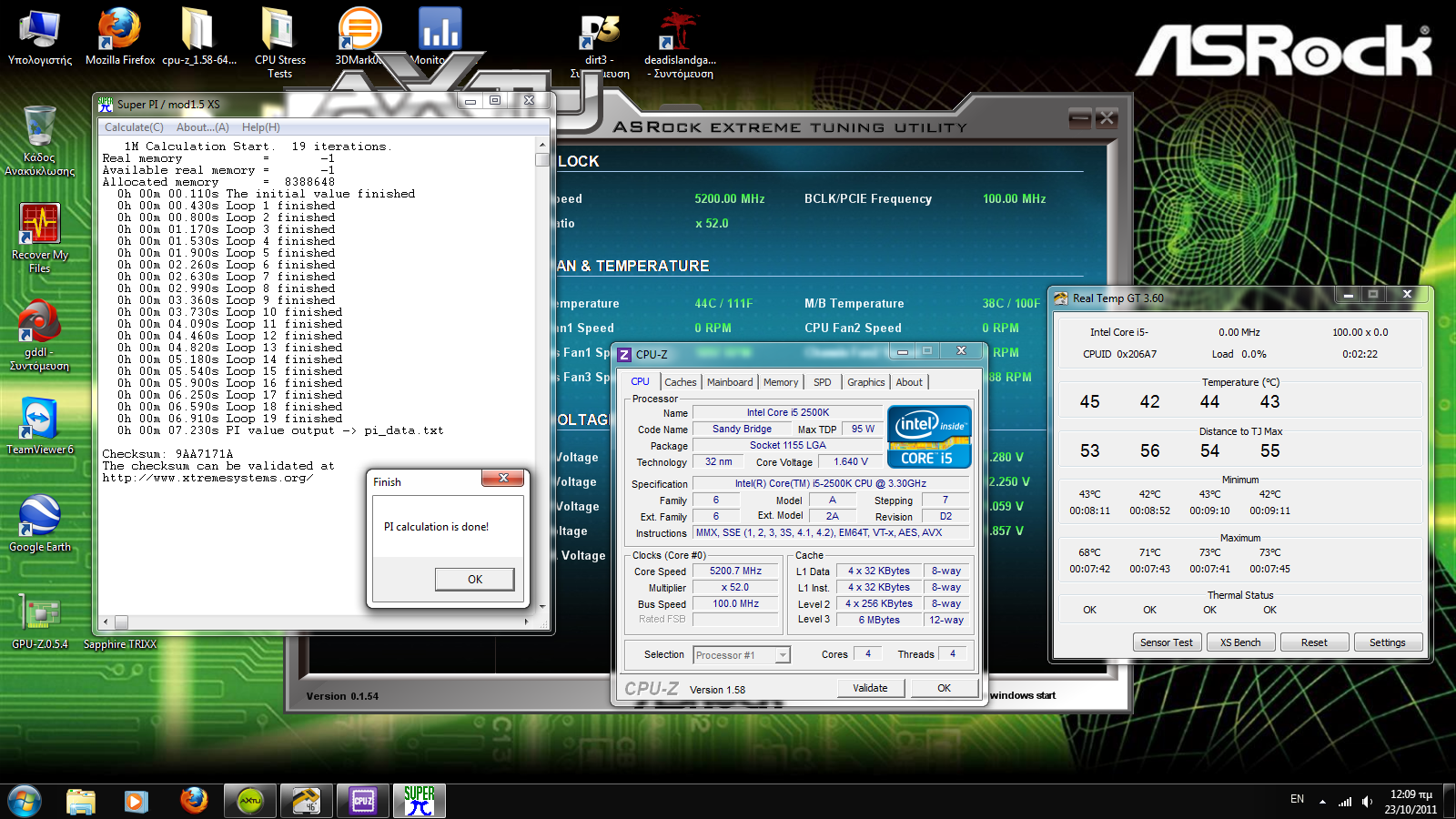Launch the dirt3 game shortcut

[600, 44]
